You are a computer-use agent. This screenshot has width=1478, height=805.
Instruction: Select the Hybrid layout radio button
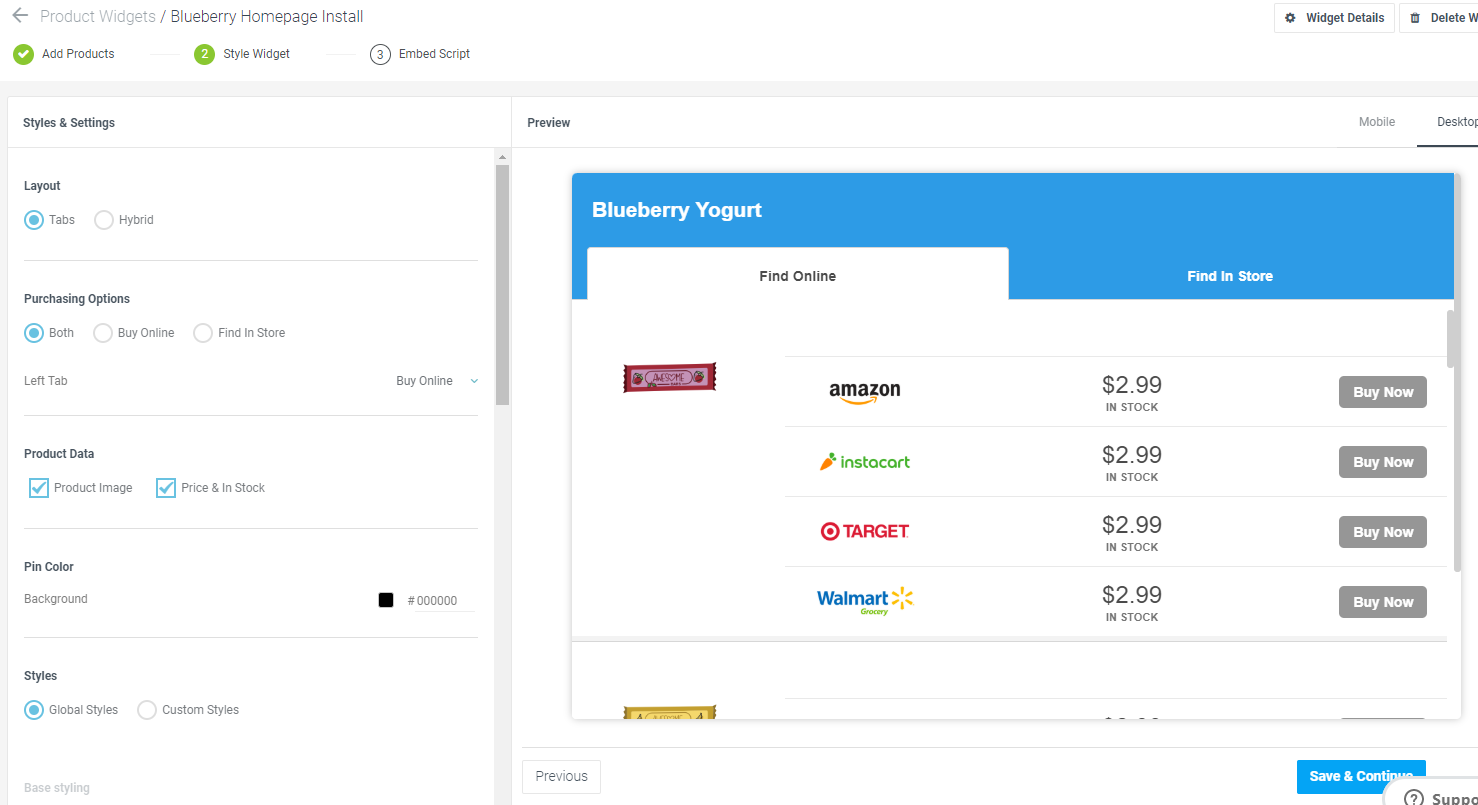[x=104, y=220]
